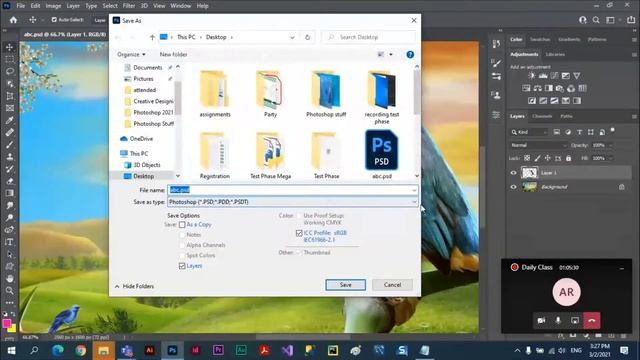Open the Opacity value dropdown
The image size is (640, 360).
point(611,145)
